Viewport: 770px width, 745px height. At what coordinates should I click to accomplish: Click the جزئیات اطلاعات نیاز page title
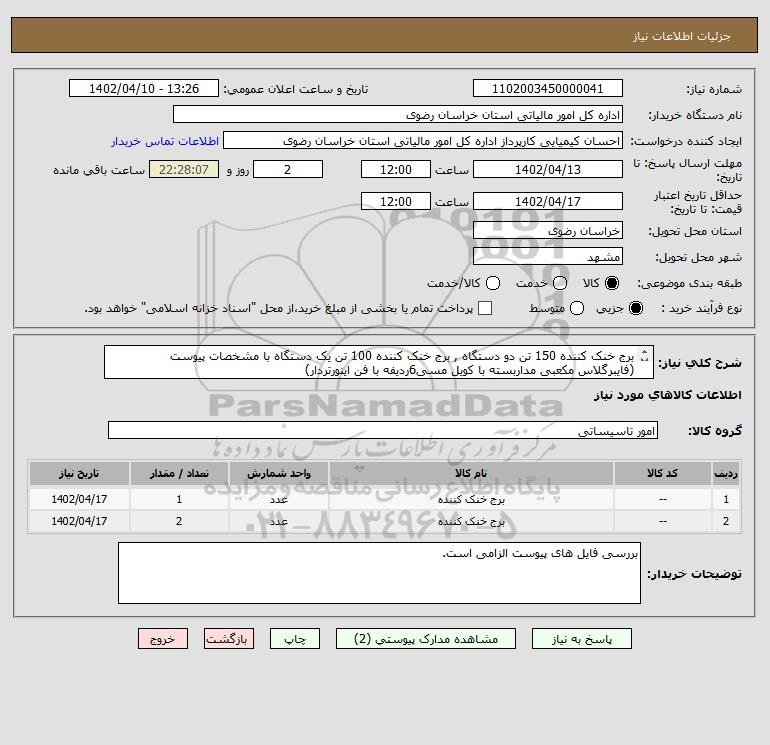pyautogui.click(x=682, y=36)
